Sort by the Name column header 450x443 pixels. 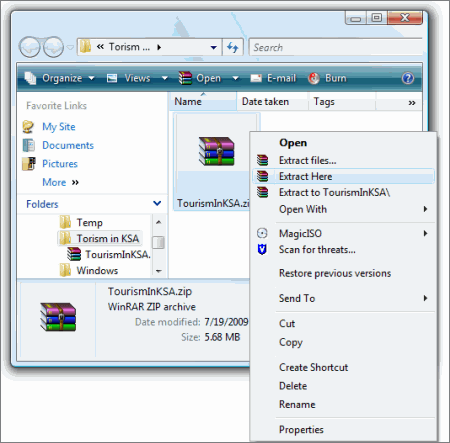coord(202,102)
